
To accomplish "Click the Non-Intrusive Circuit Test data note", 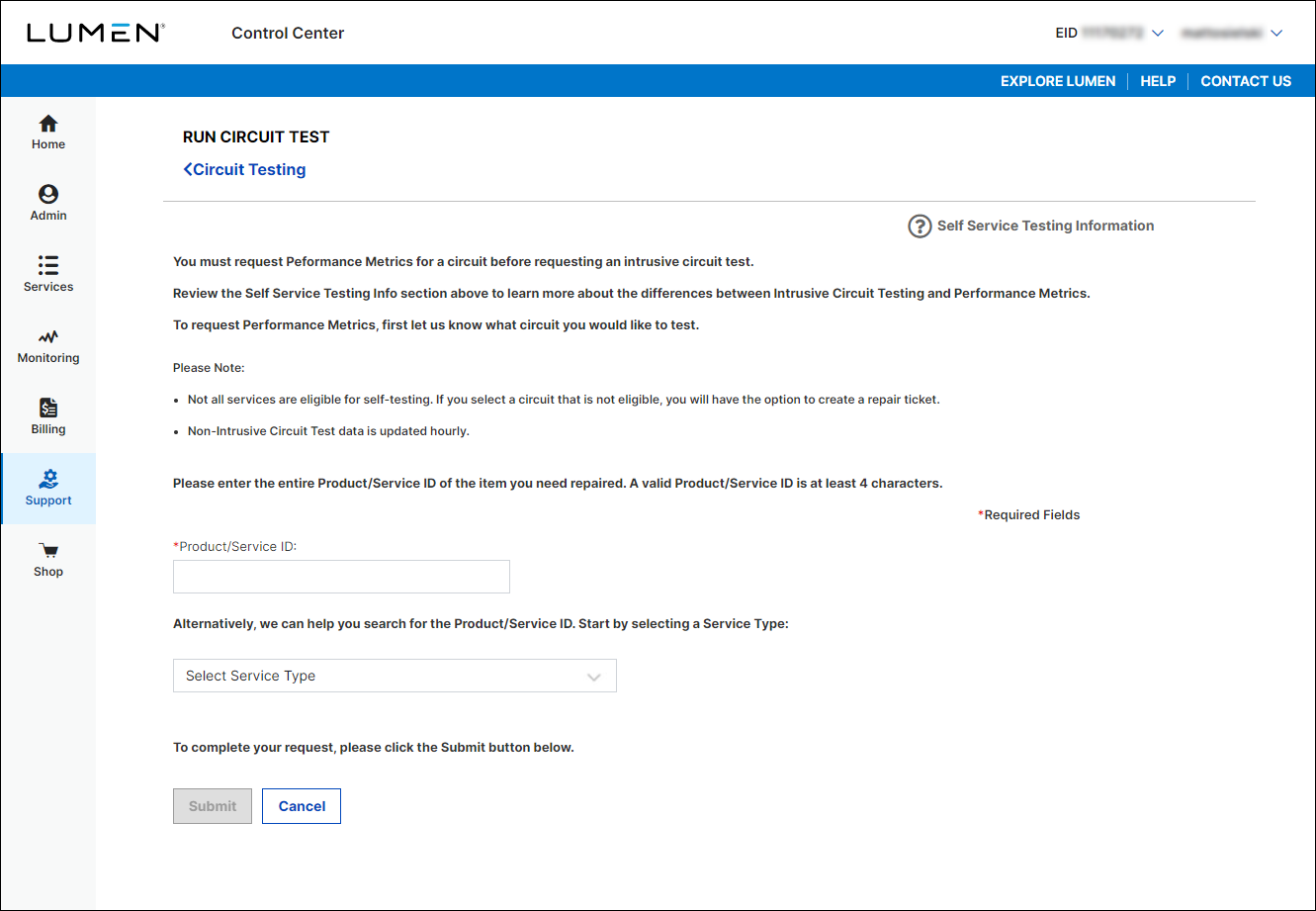I will click(328, 431).
